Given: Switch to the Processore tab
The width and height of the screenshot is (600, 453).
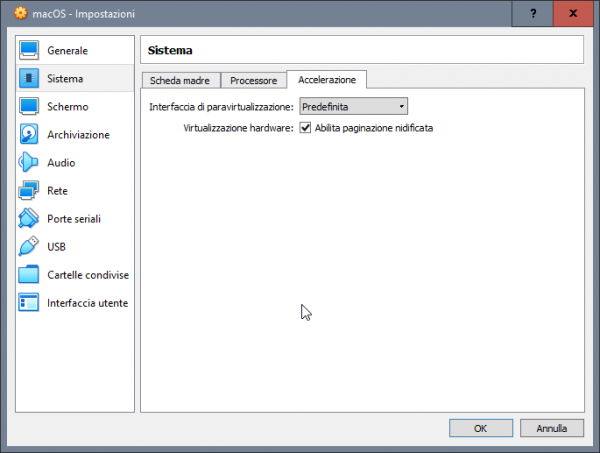Looking at the screenshot, I should pyautogui.click(x=254, y=80).
